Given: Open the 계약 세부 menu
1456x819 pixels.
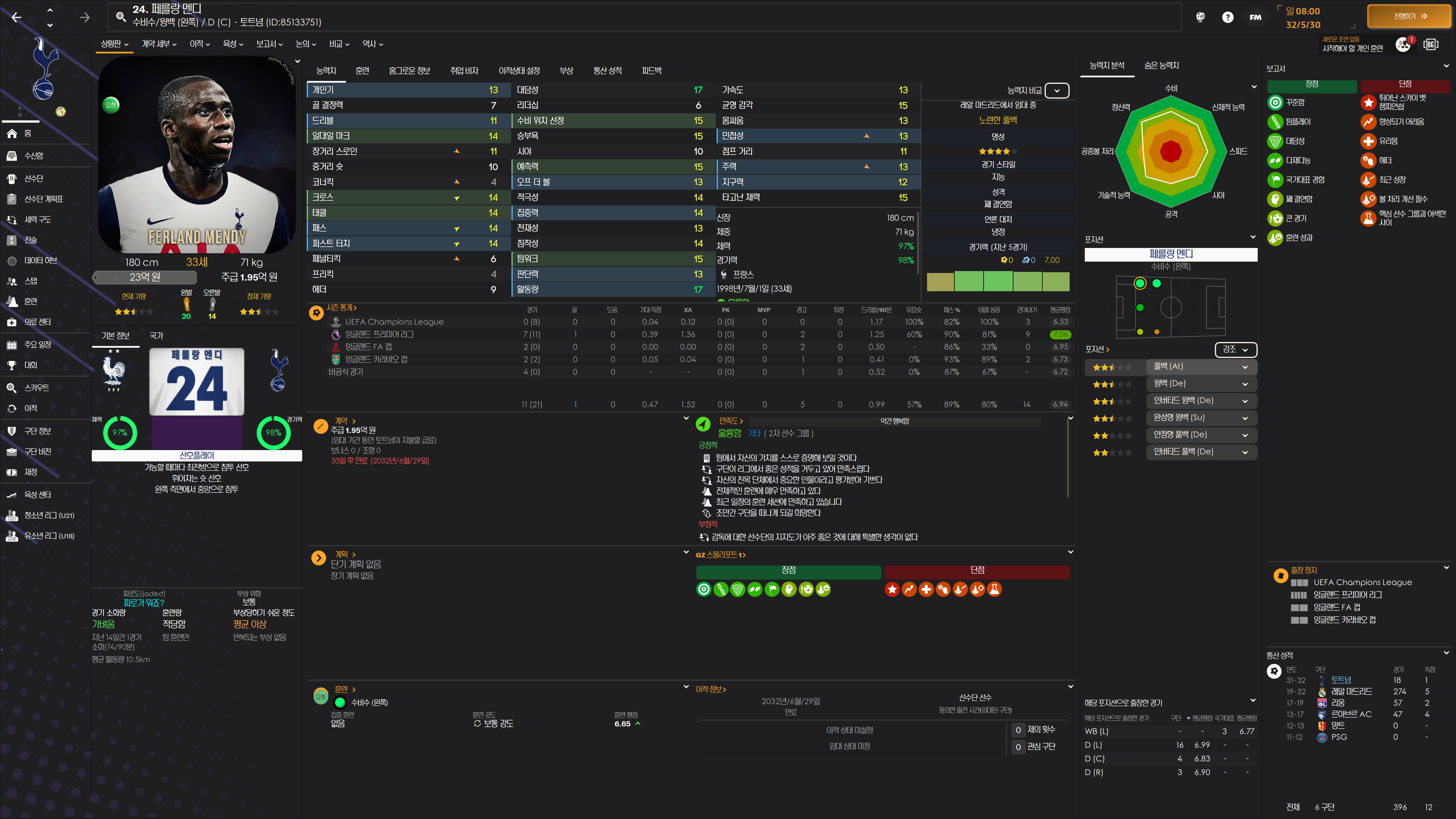Looking at the screenshot, I should [159, 44].
